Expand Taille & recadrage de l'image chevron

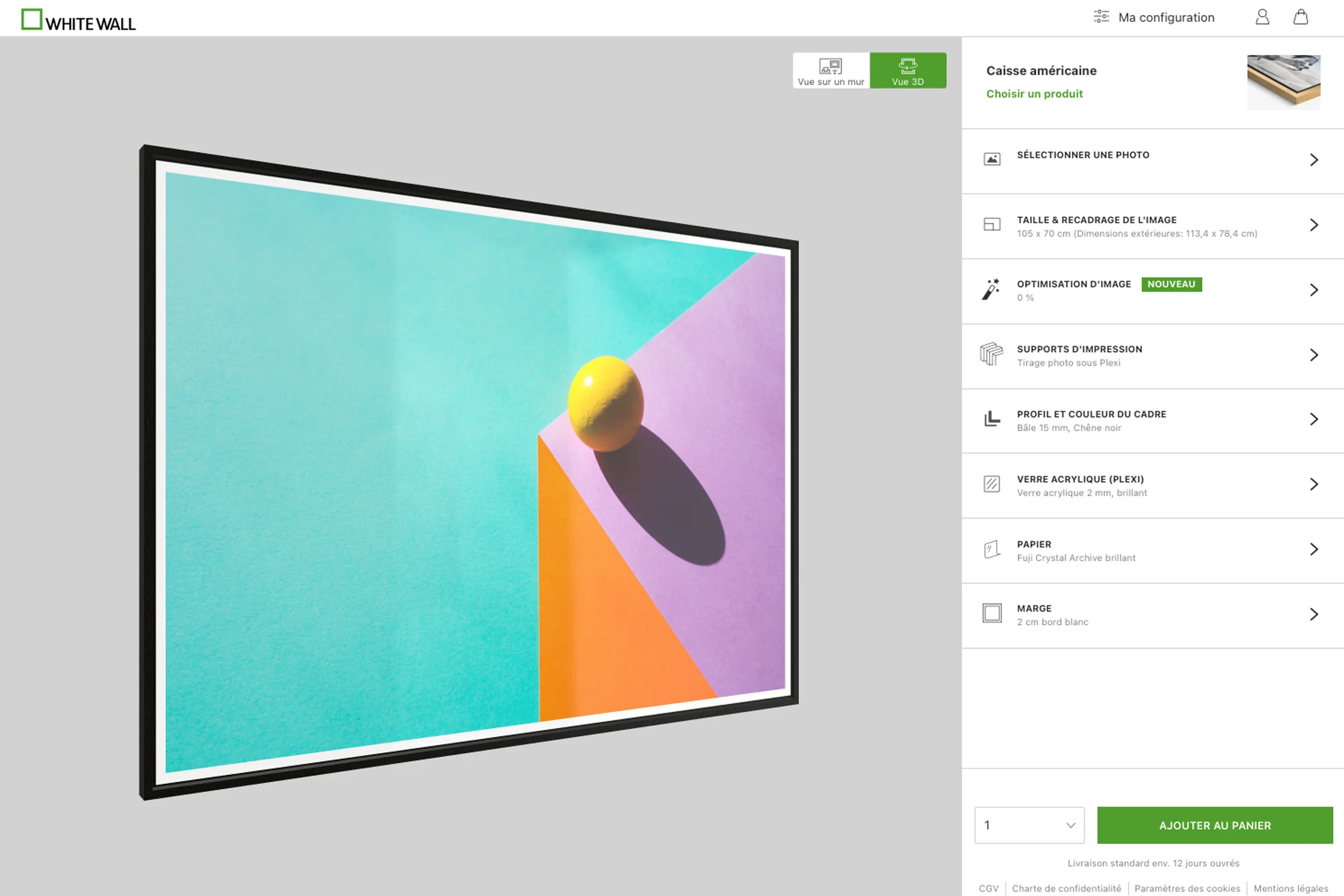pyautogui.click(x=1314, y=225)
